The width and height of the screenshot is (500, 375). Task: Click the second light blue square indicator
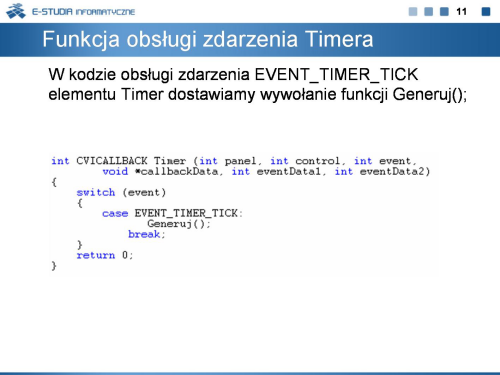(x=428, y=12)
